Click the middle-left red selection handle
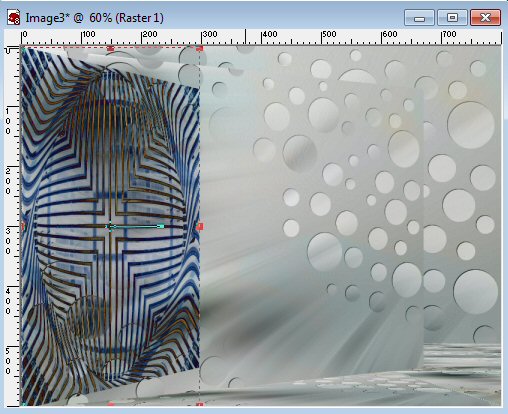 click(23, 227)
